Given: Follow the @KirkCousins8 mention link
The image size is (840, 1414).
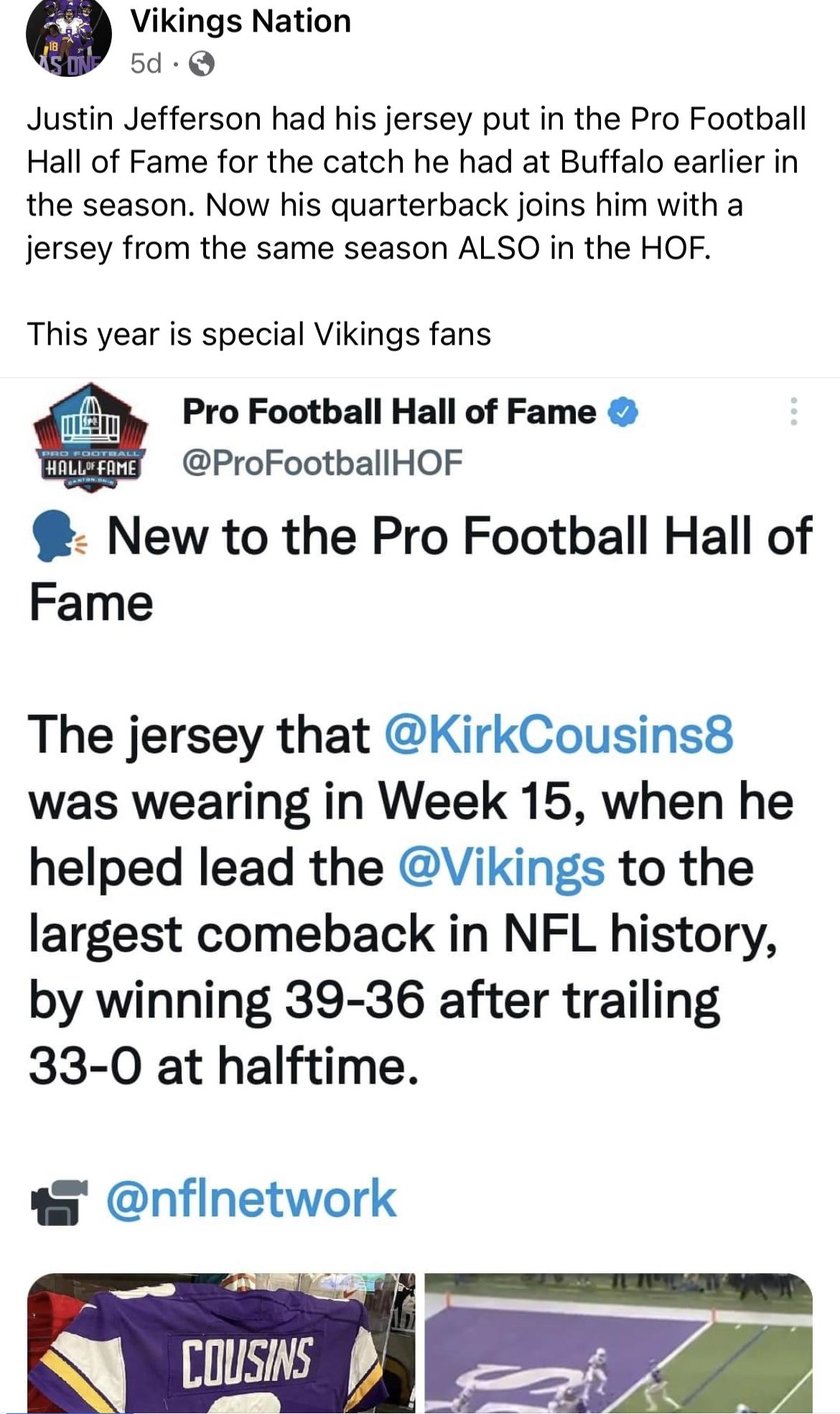Looking at the screenshot, I should click(x=559, y=735).
